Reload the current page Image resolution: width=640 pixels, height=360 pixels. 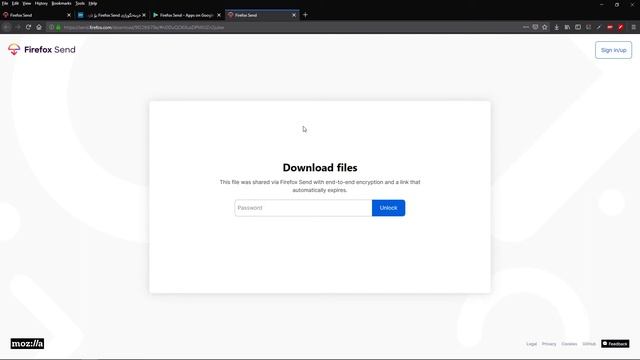(28, 27)
